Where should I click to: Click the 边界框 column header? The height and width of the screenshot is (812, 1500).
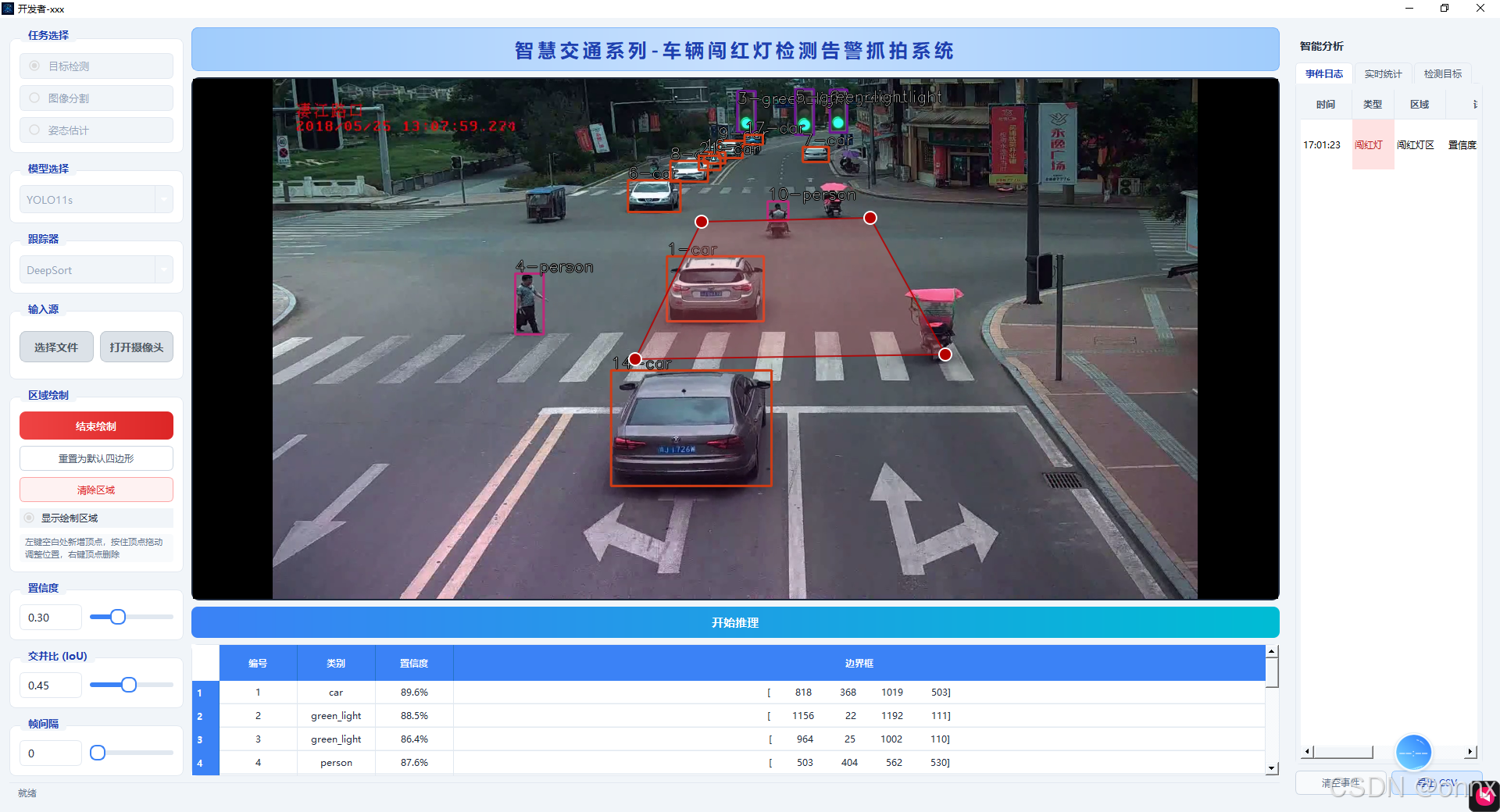[859, 663]
